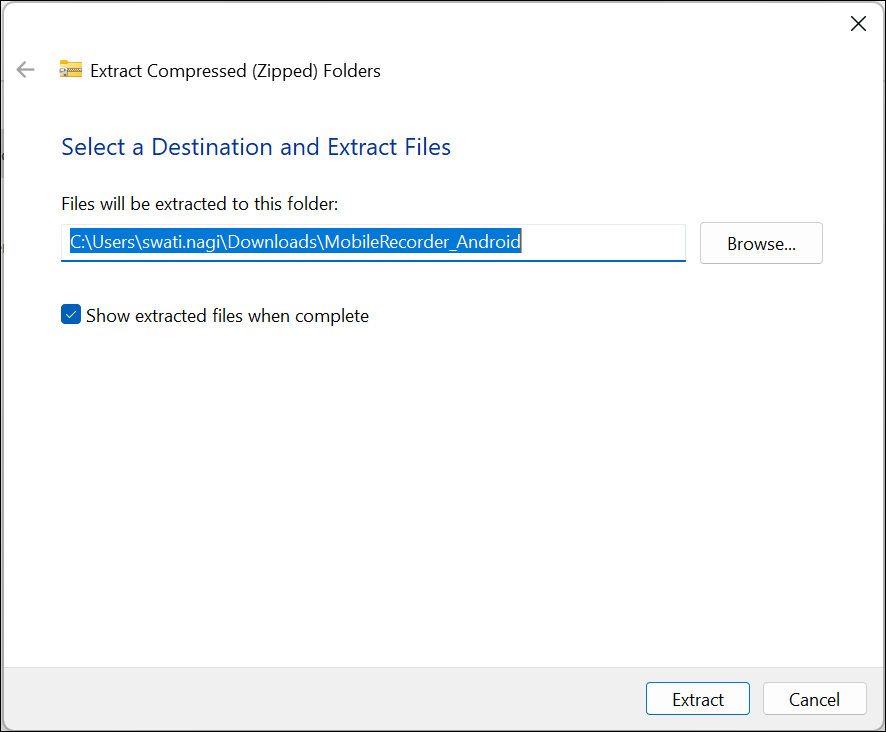Close the extract dialog with X
The height and width of the screenshot is (732, 886).
[x=858, y=24]
